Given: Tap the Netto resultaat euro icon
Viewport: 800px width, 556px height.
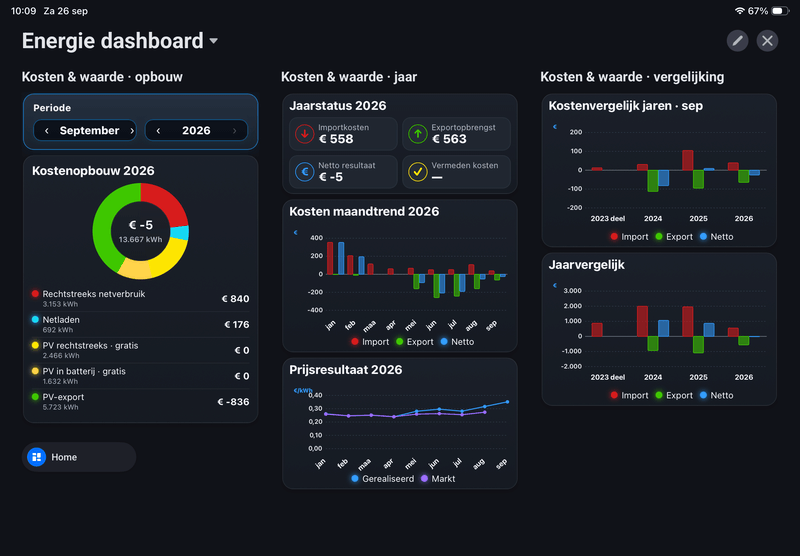Looking at the screenshot, I should pos(305,172).
